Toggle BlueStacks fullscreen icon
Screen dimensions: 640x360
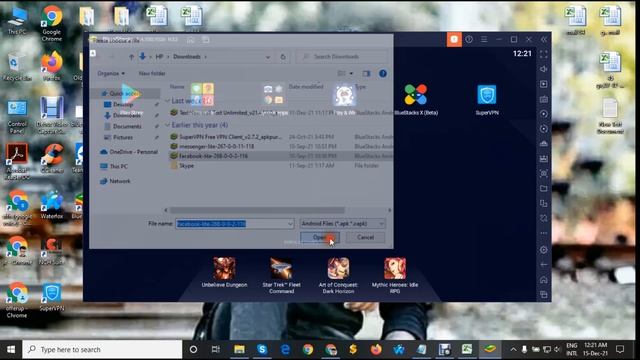(544, 54)
